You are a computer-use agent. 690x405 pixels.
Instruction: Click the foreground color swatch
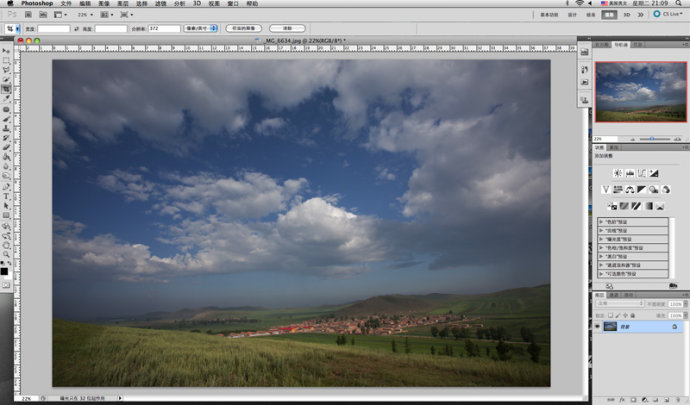tap(4, 272)
